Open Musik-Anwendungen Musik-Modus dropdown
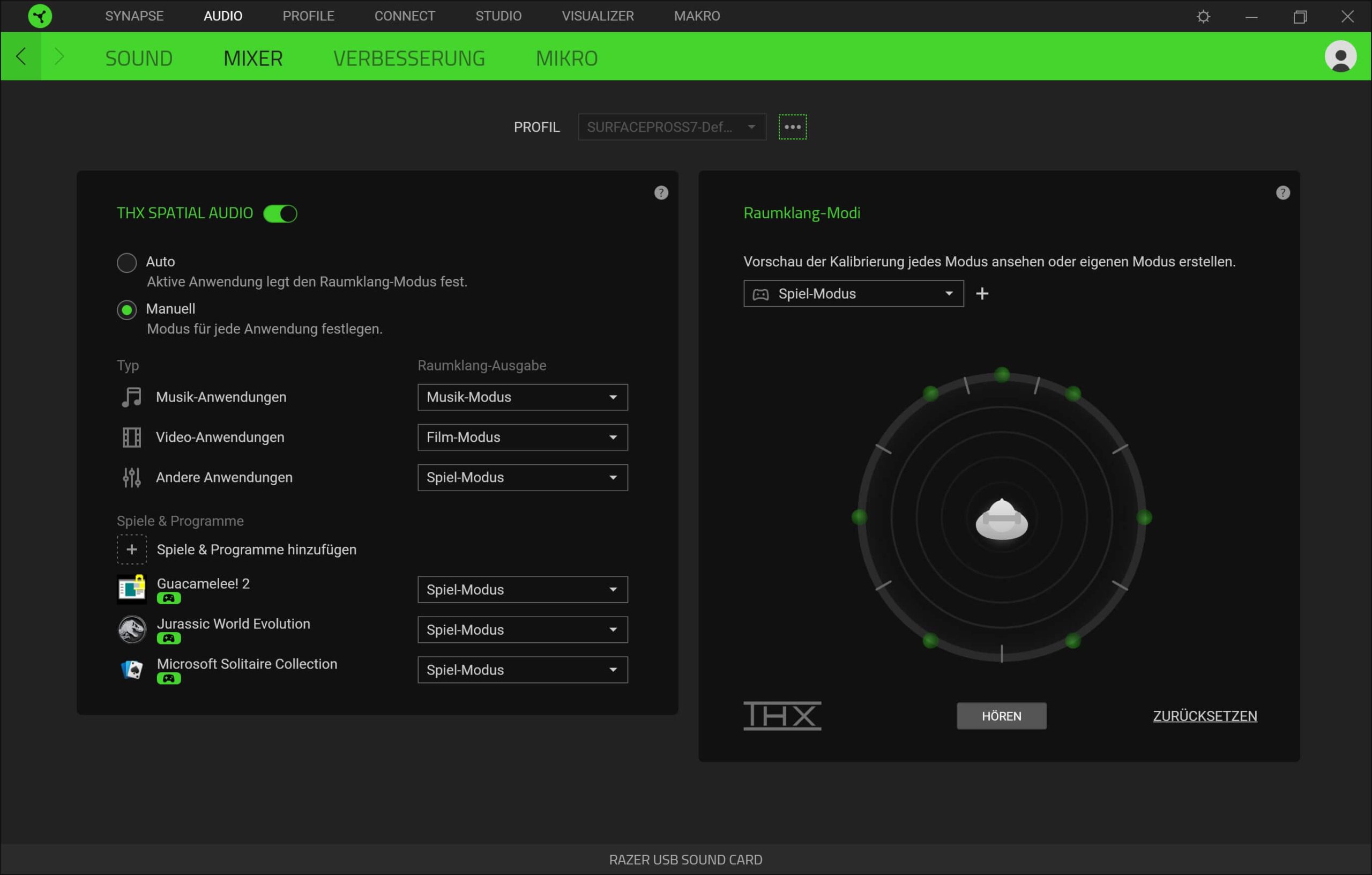1372x875 pixels. click(522, 397)
